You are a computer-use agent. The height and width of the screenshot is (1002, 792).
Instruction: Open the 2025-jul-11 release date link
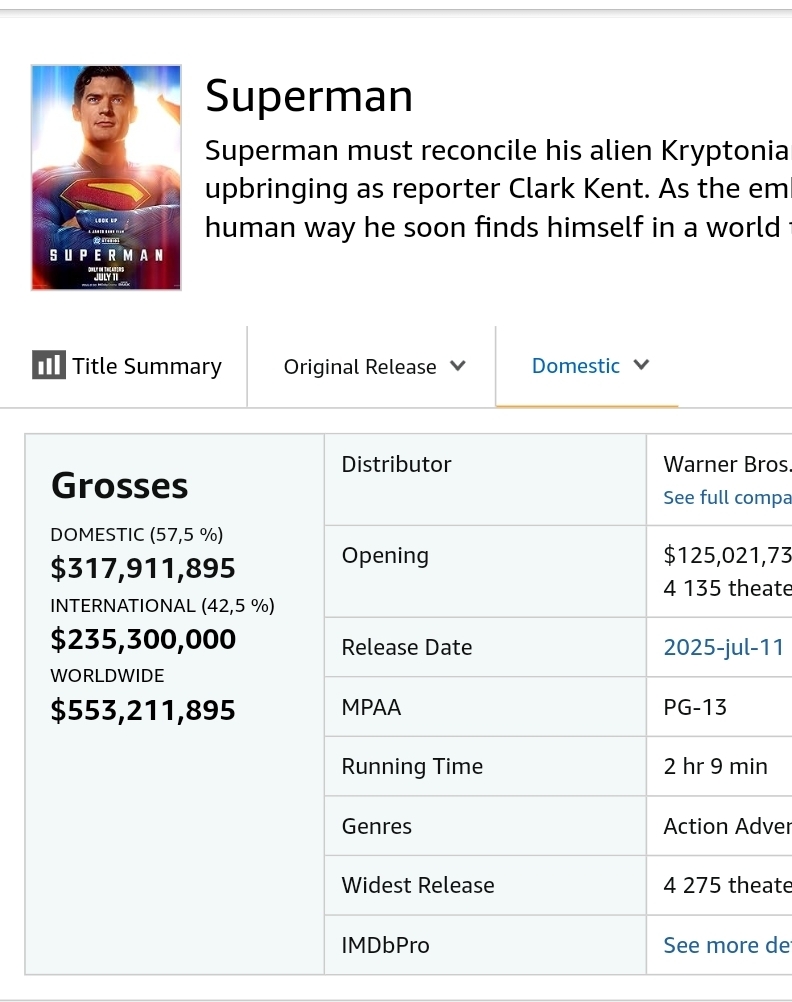point(724,647)
